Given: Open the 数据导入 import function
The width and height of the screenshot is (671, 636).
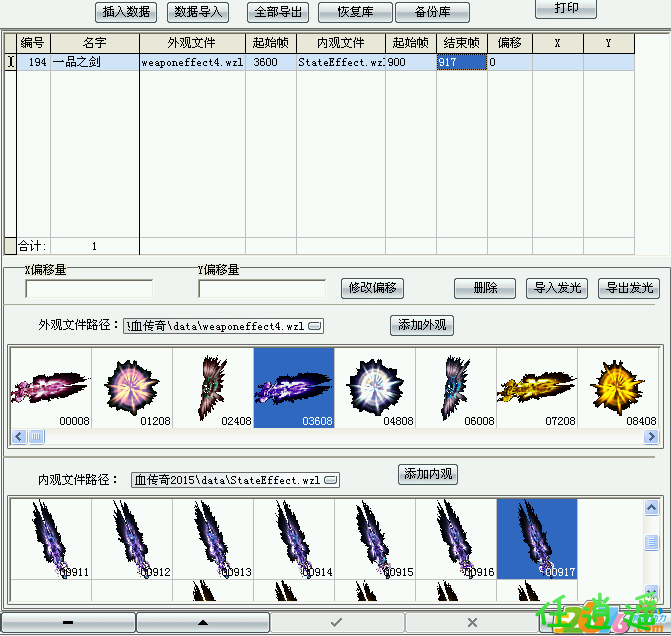Looking at the screenshot, I should coord(198,12).
